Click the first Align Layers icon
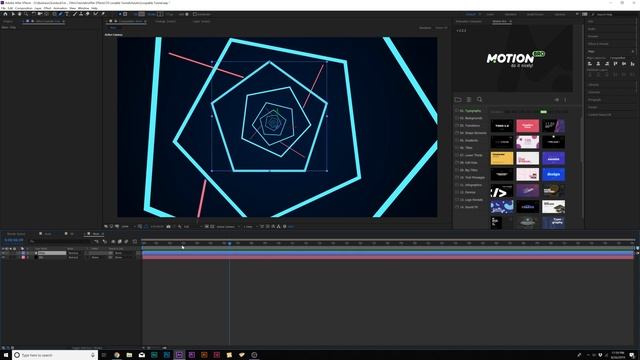640x360 pixels. click(589, 64)
